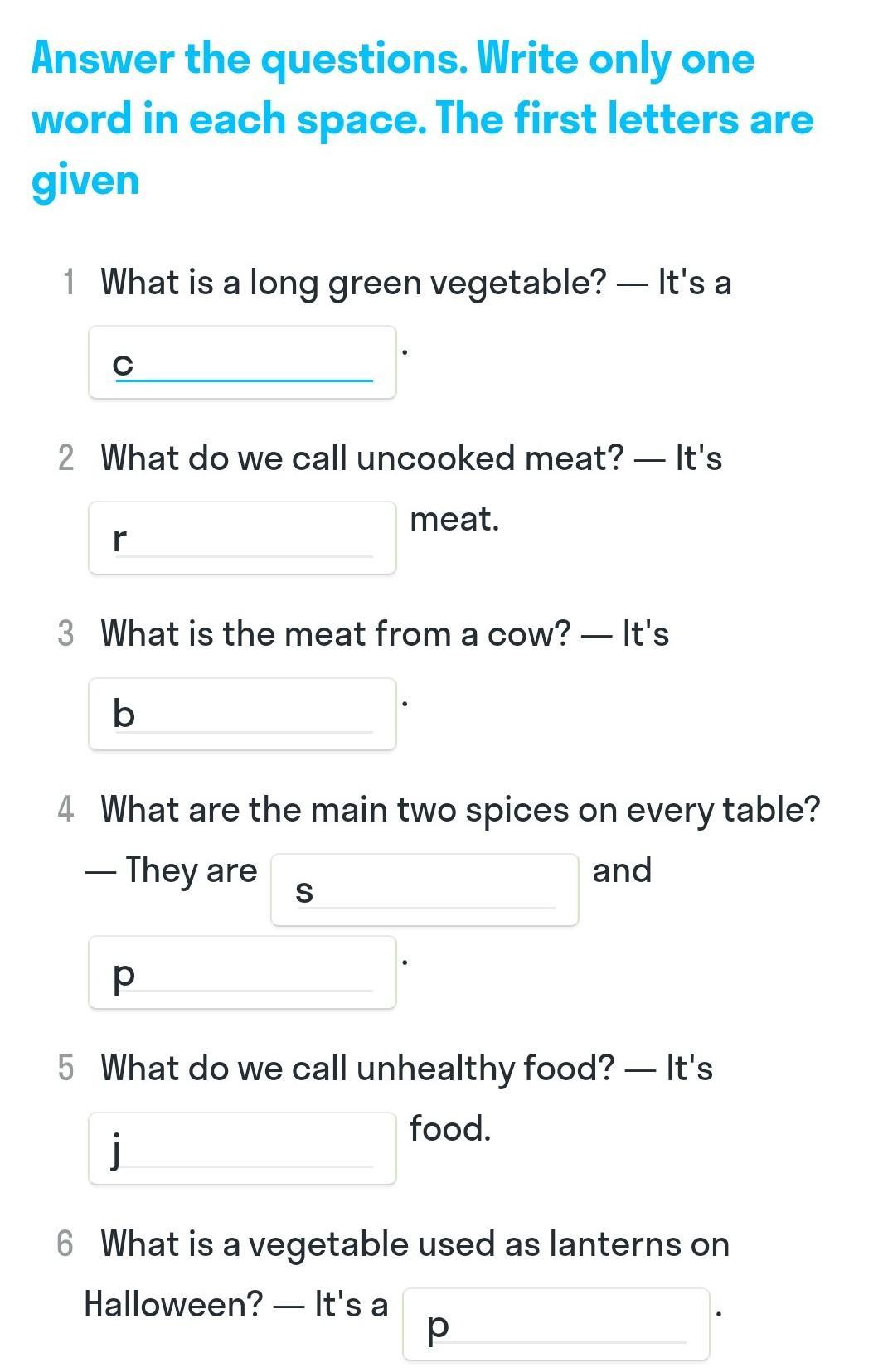Click the "s" blank after "They are"
The height and width of the screenshot is (1372, 883).
[425, 890]
